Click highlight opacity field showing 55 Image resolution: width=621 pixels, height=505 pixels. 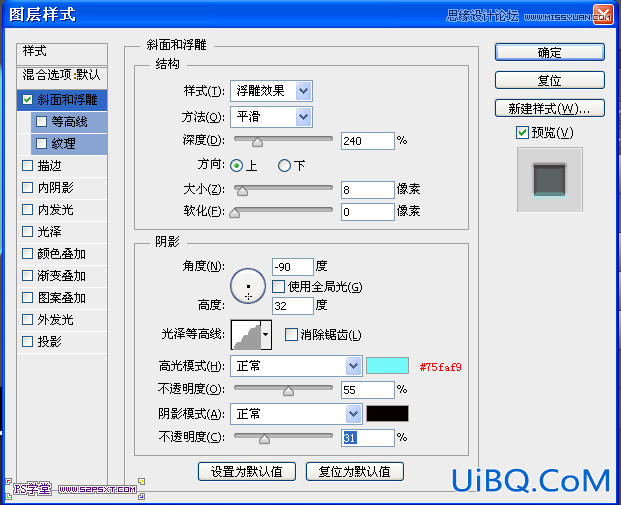(368, 390)
